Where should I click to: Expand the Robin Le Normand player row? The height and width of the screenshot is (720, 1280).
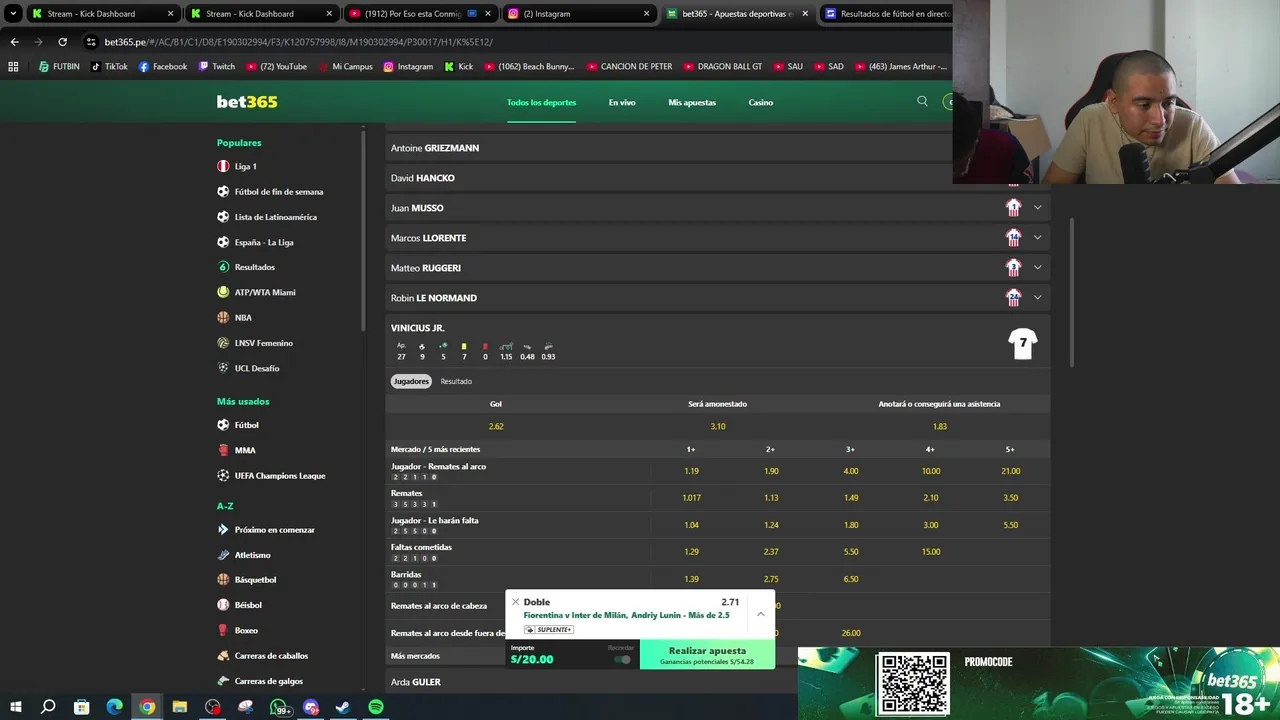[1037, 298]
